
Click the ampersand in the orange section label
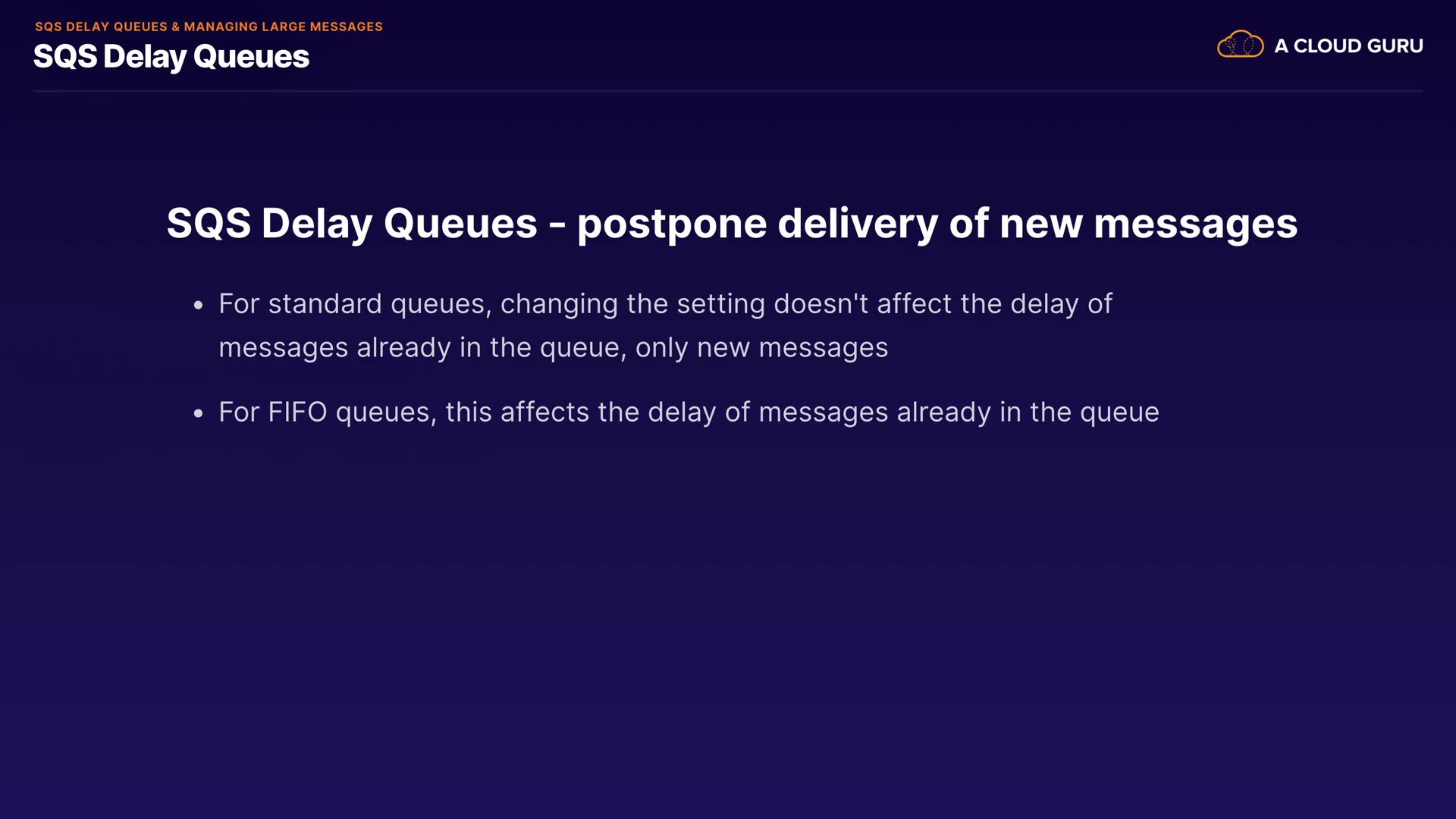(175, 27)
